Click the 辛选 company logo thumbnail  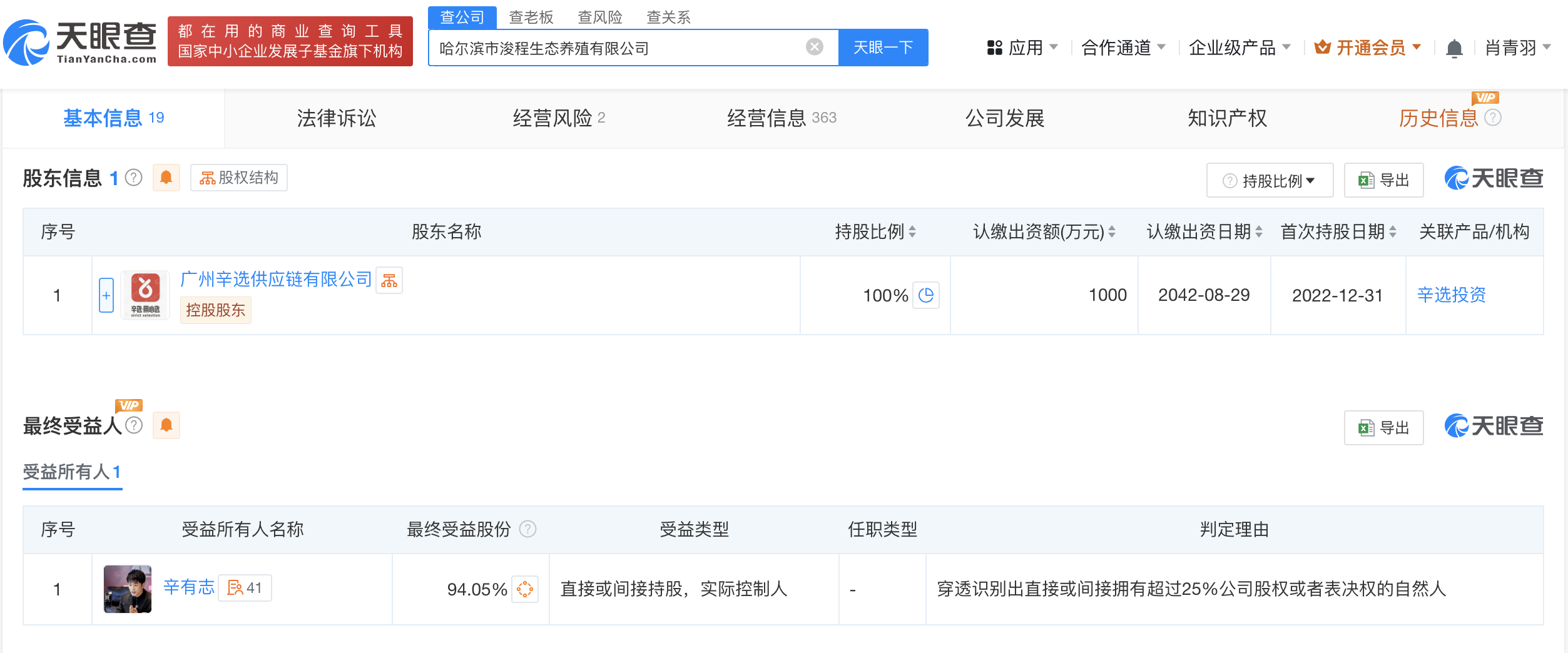coord(145,295)
